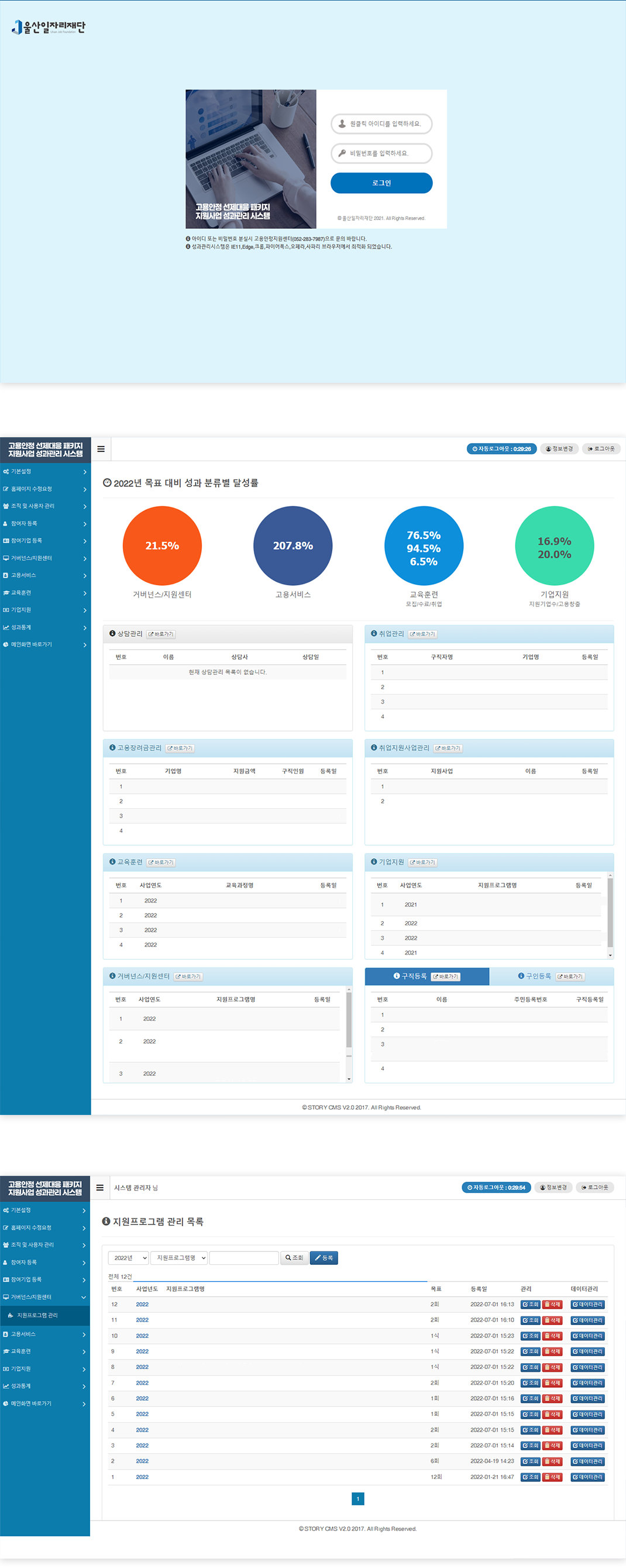Screen dimensions: 626x1568
Task: Click 자동로그아웃 0:29:54 timer on list page
Action: [x=497, y=1188]
